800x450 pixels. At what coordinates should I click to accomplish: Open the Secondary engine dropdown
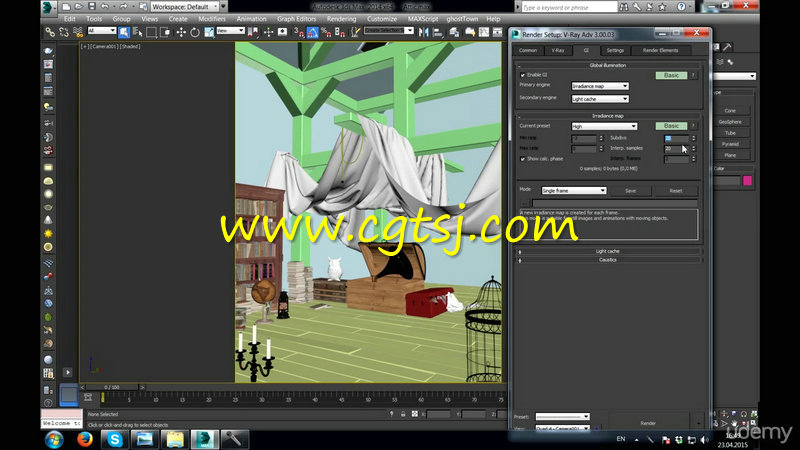(x=600, y=98)
